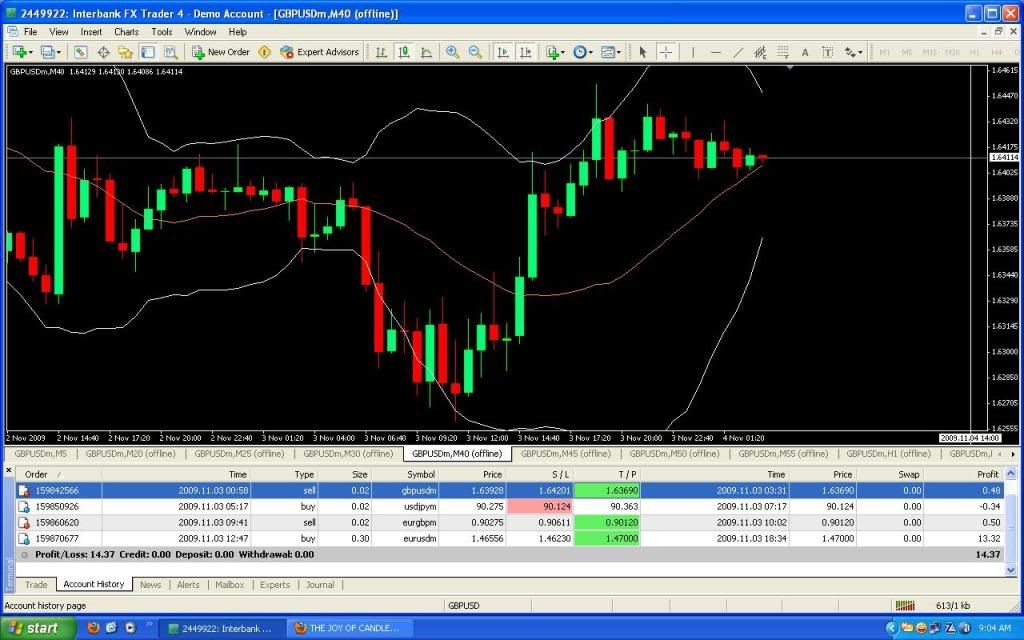Toggle the Navigator panel
This screenshot has height=640, width=1024.
point(125,52)
